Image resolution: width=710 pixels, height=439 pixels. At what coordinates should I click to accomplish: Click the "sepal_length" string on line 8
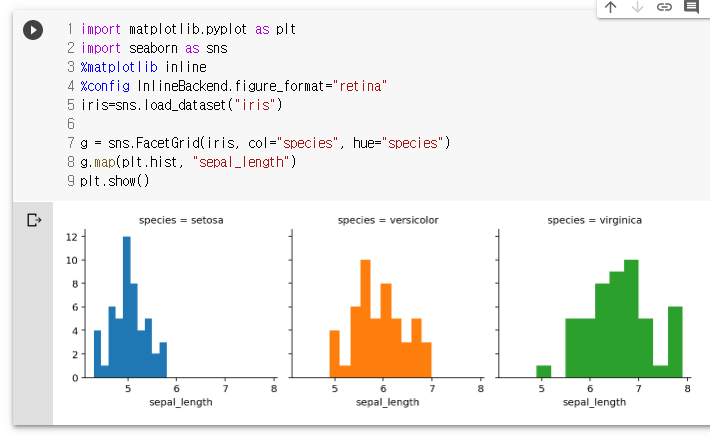(241, 162)
